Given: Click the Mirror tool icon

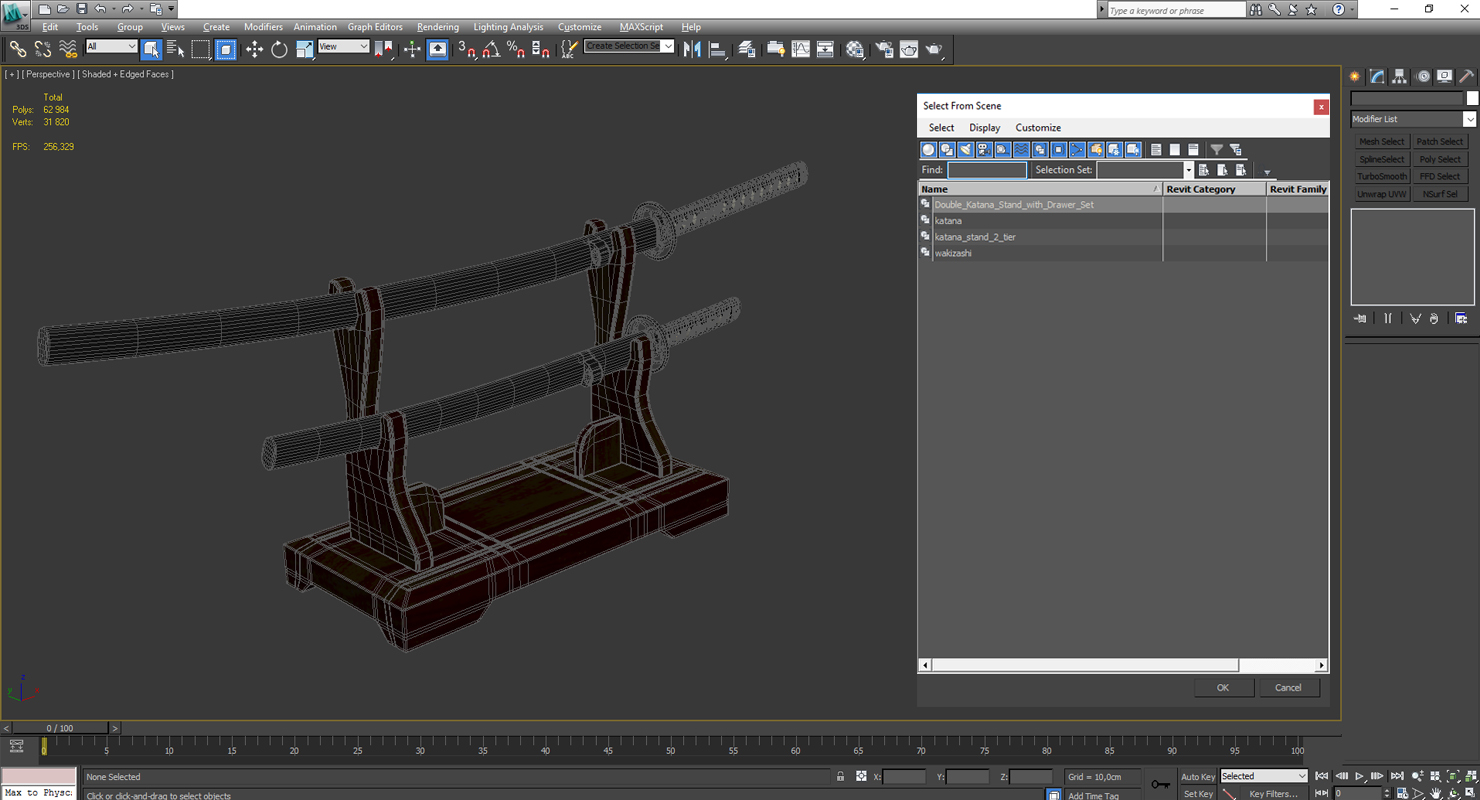Looking at the screenshot, I should pyautogui.click(x=692, y=49).
